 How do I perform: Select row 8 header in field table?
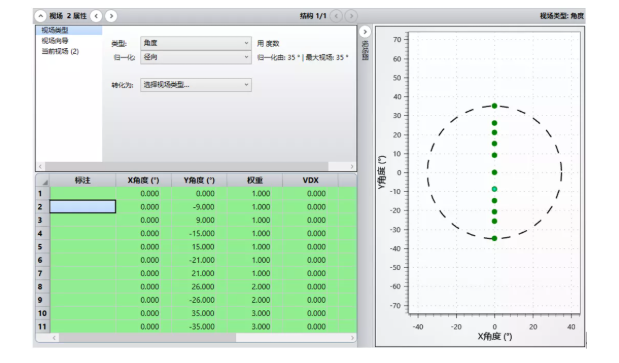42,286
